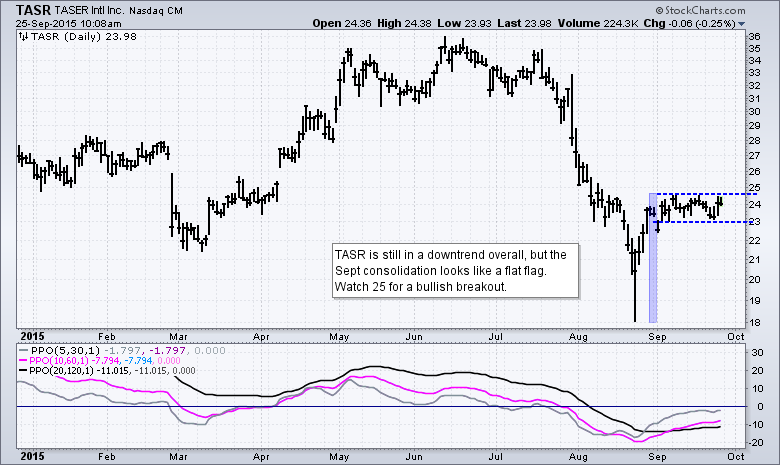Viewport: 780px width, 465px height.
Task: Click the TASR ticker symbol heading
Action: [x=33, y=10]
